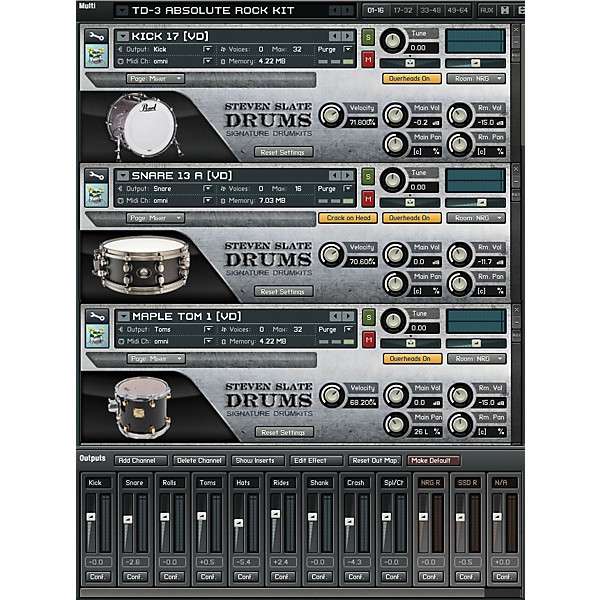Open the Kick 17 instrument name dropdown
The height and width of the screenshot is (600, 600).
click(x=122, y=36)
